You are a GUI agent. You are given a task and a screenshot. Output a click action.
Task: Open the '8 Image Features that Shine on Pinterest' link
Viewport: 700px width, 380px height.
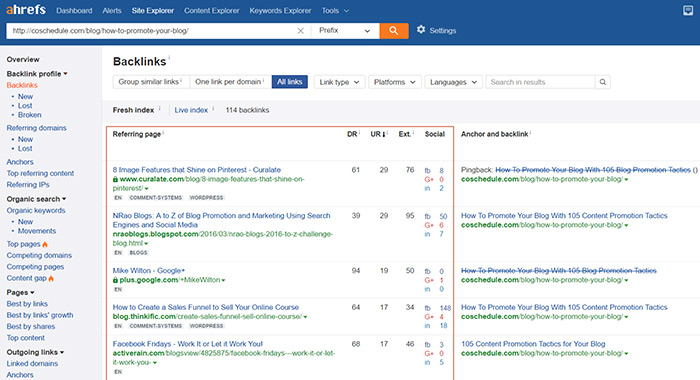pyautogui.click(x=196, y=170)
